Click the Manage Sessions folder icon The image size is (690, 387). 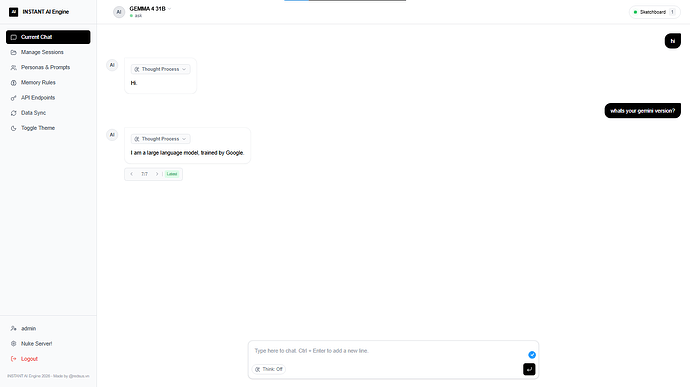[x=14, y=52]
